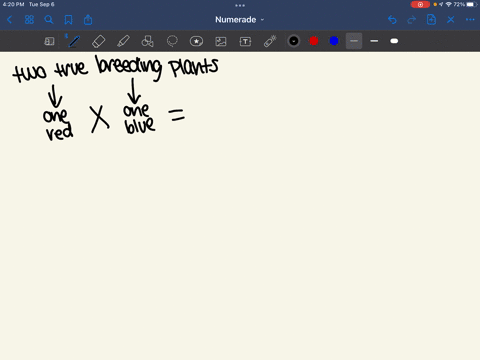Select the thickest stroke width
Screen dimensions: 480x360
[394, 41]
